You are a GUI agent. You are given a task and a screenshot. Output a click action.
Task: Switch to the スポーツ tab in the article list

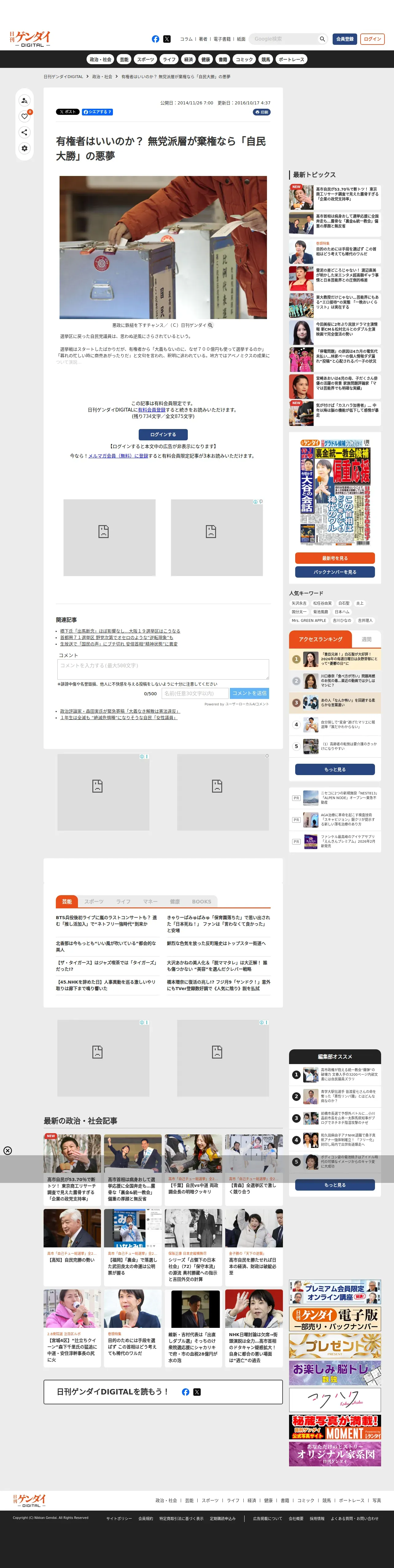pyautogui.click(x=94, y=902)
